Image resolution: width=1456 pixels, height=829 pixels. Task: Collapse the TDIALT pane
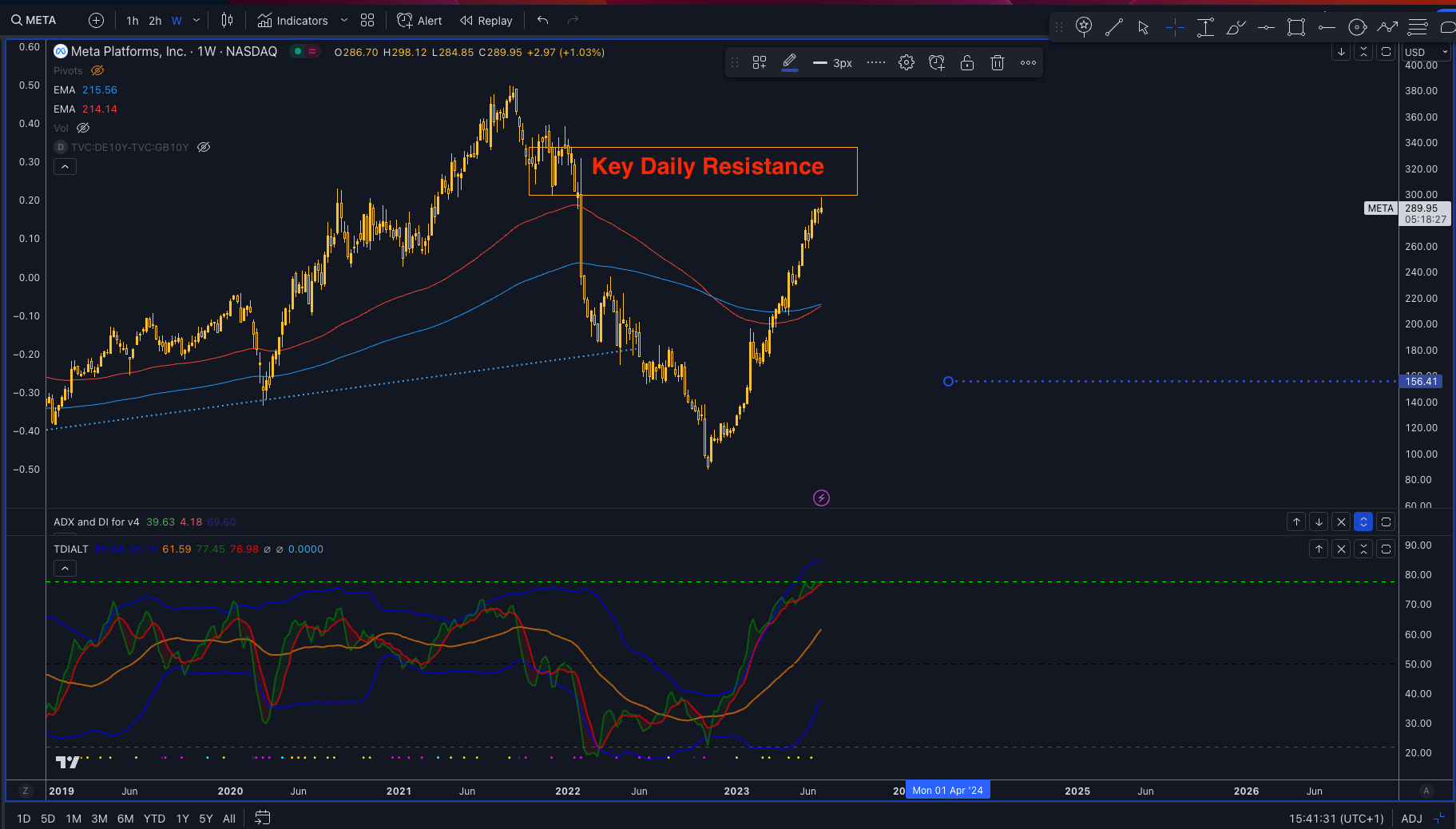click(1363, 549)
